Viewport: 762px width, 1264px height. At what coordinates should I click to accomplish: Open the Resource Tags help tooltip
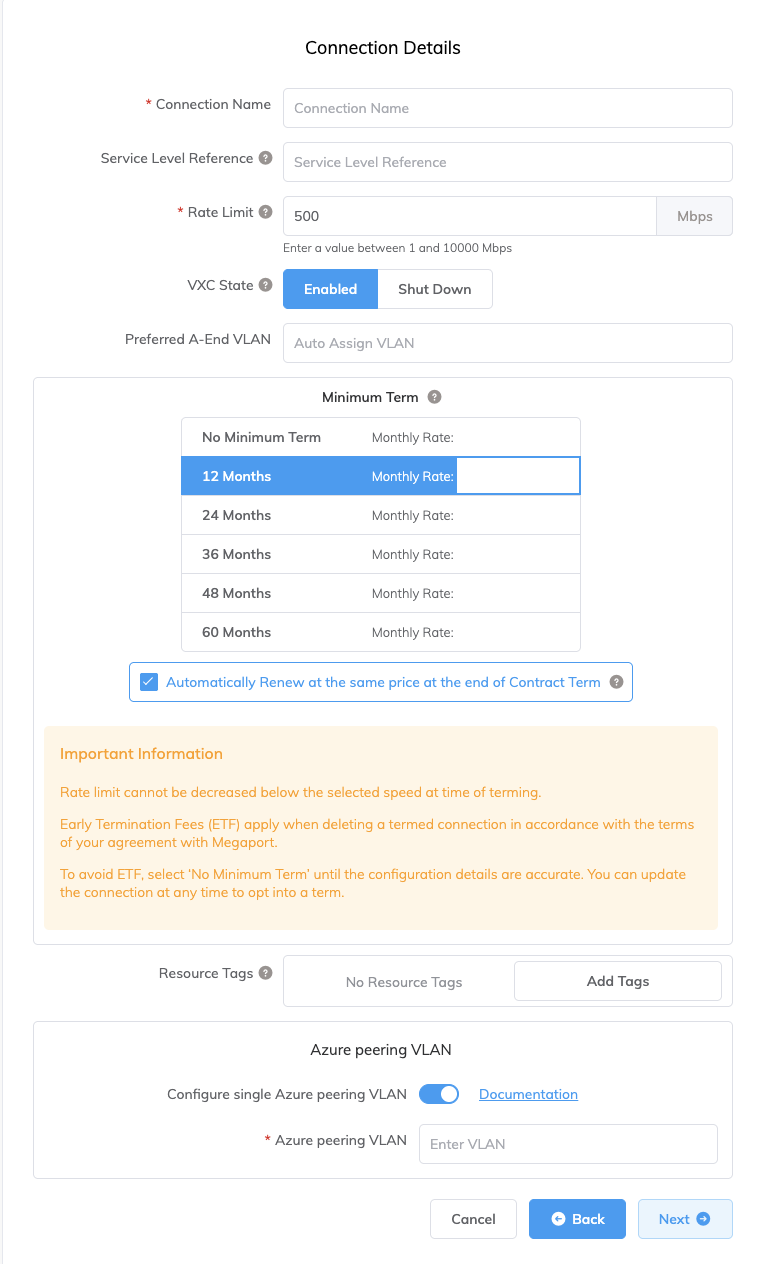pos(264,972)
